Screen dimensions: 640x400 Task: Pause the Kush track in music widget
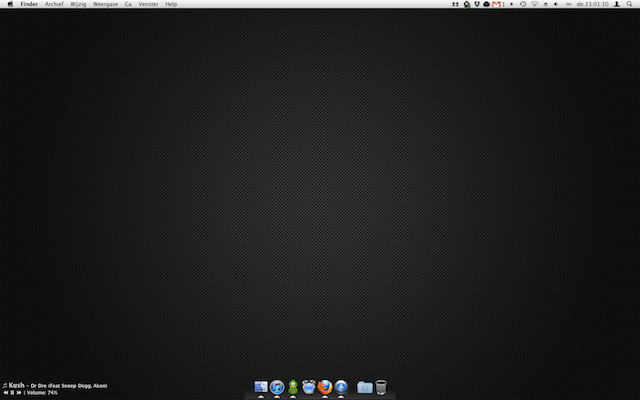point(12,393)
